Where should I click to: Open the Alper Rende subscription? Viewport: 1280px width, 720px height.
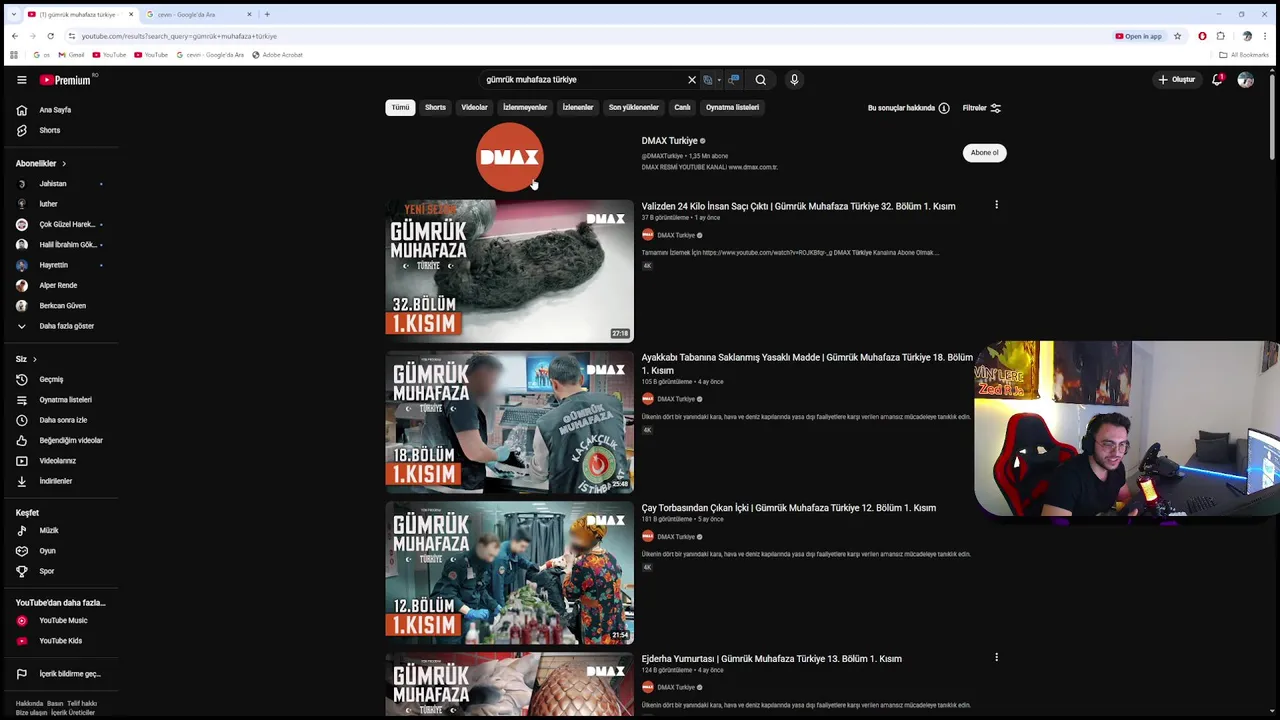coord(60,285)
